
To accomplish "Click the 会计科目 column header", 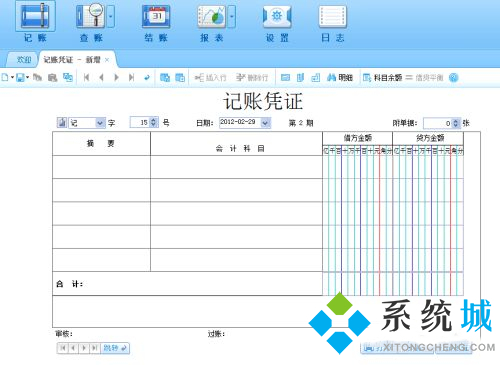I will click(236, 144).
